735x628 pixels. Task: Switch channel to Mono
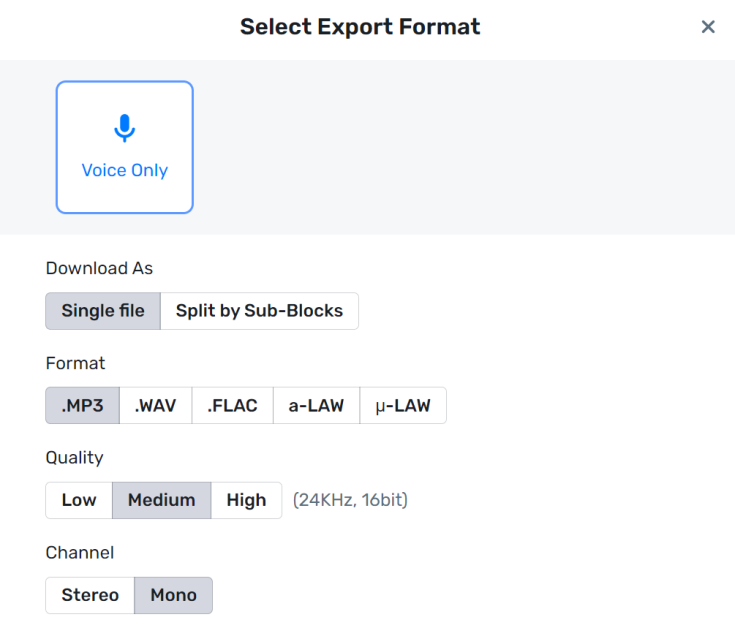pos(173,595)
